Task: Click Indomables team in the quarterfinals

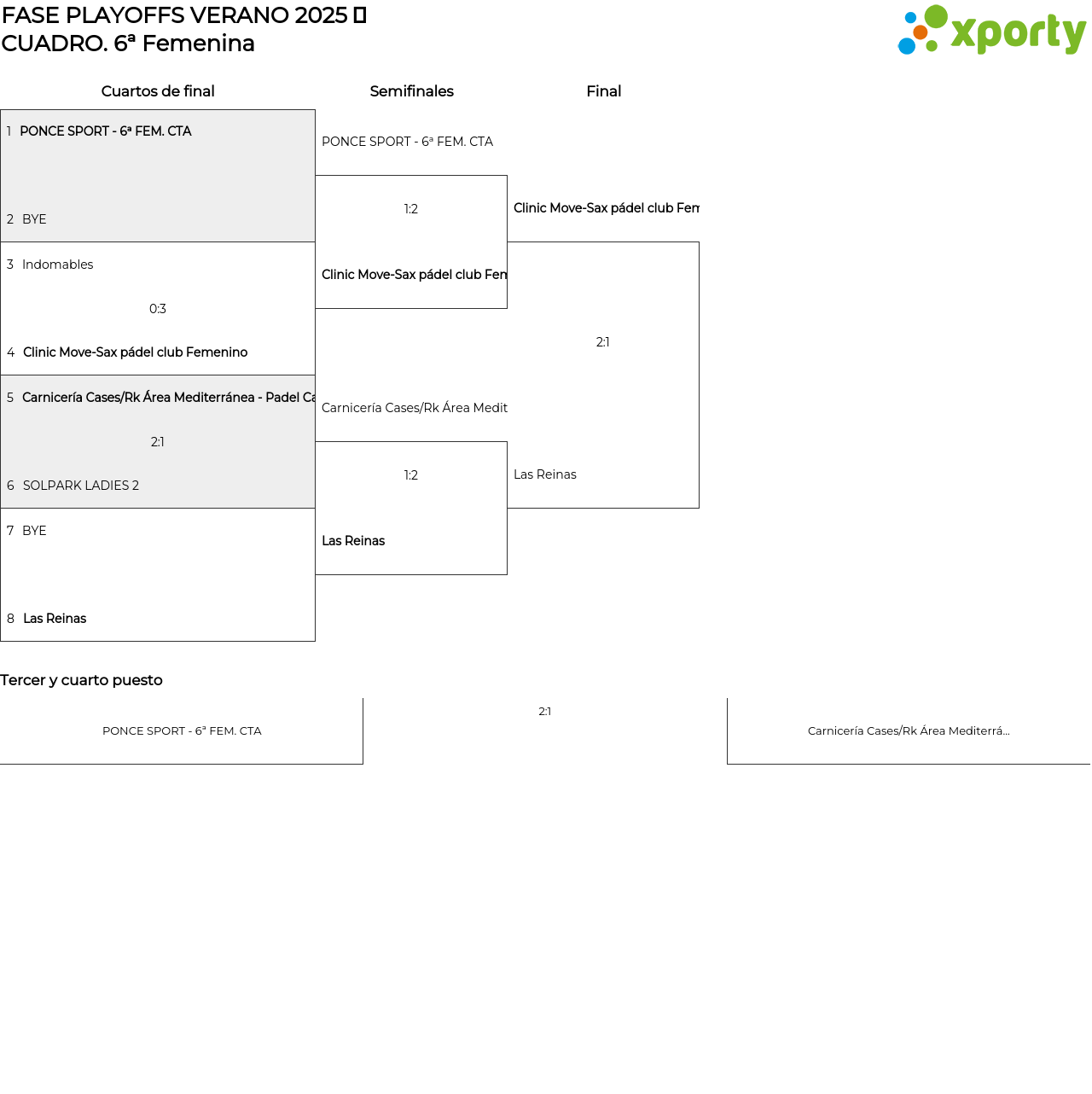Action: coord(57,265)
